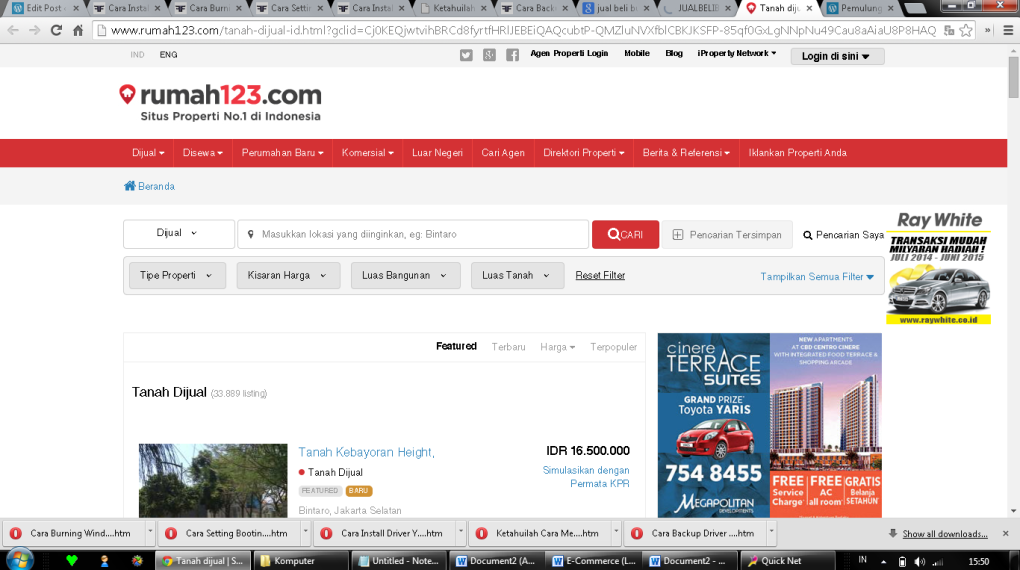Open the Disewa navigation menu

(x=202, y=153)
